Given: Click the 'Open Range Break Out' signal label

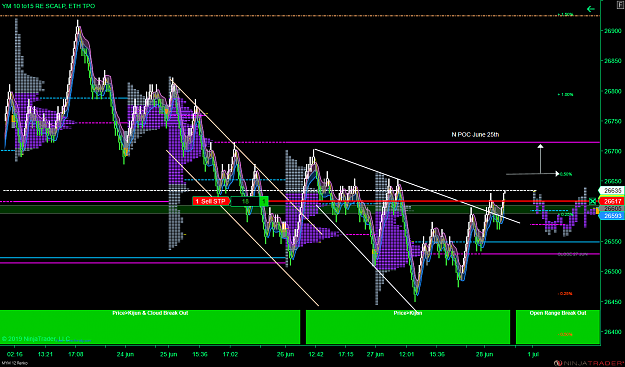Looking at the screenshot, I should click(558, 313).
